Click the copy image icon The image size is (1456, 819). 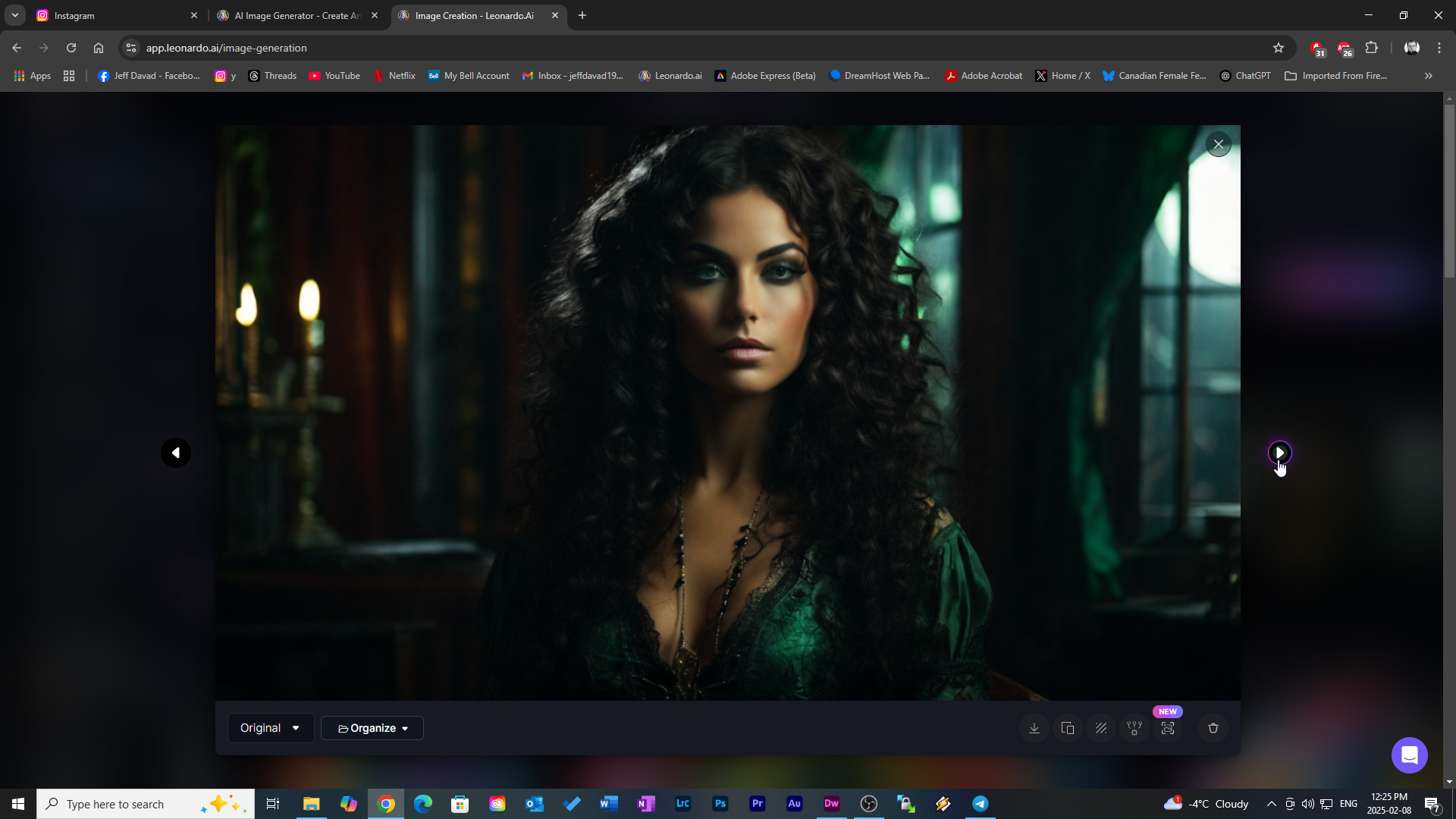tap(1068, 728)
